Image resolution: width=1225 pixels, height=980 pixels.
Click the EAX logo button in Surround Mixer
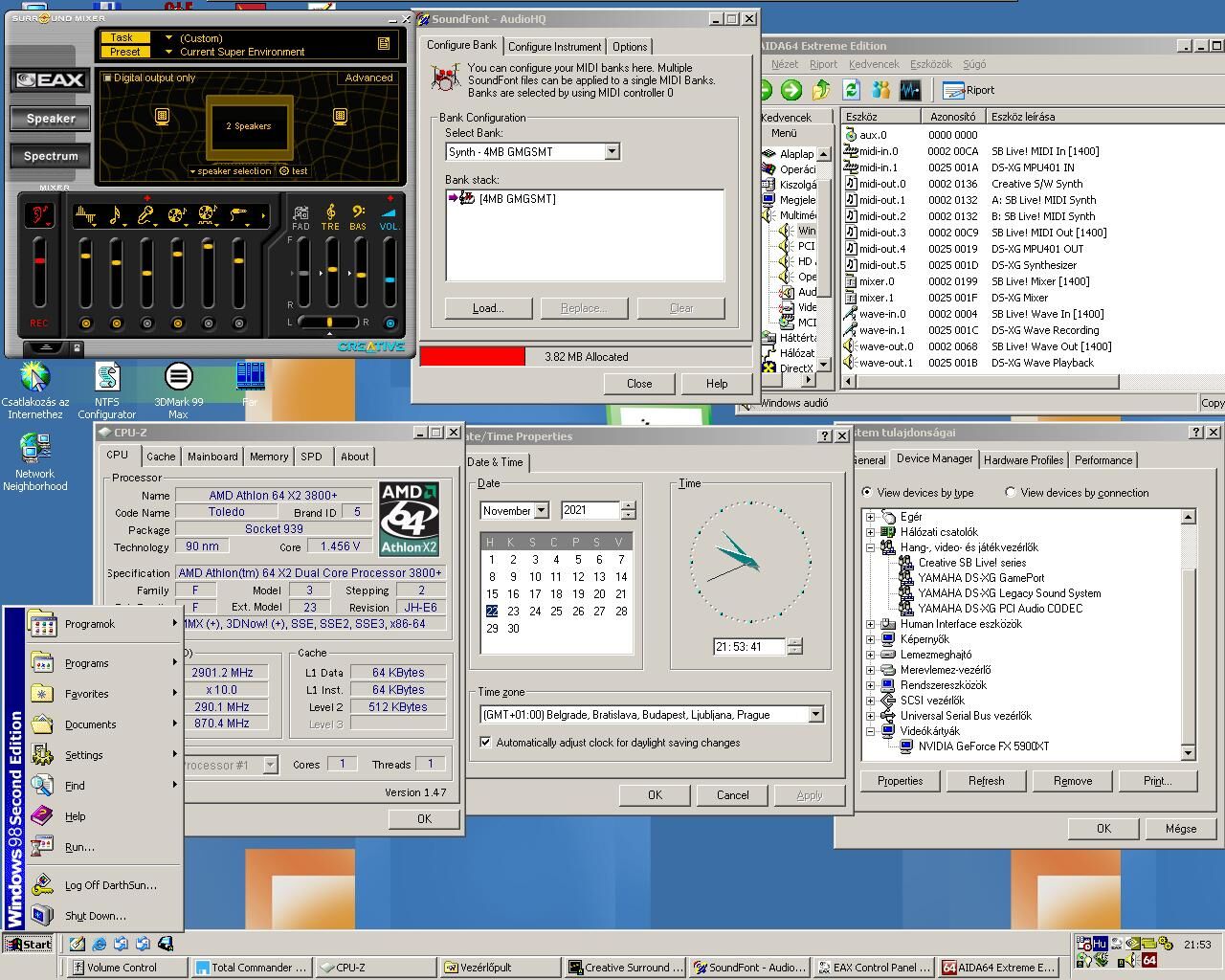point(51,79)
